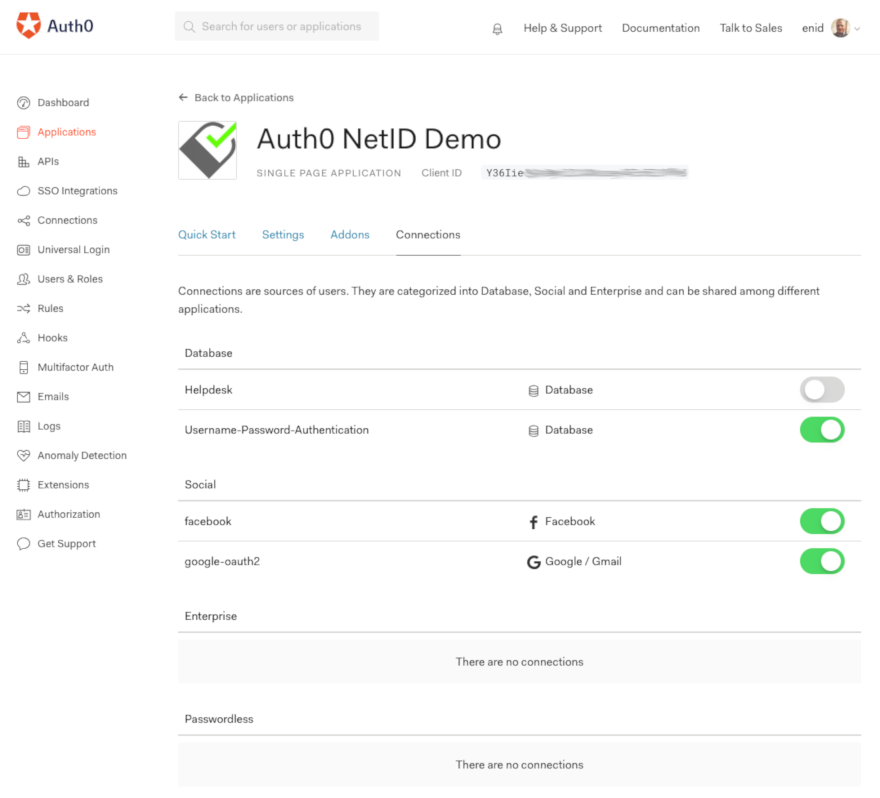Image resolution: width=880 pixels, height=798 pixels.
Task: Click the Users & Roles people icon
Action: (x=24, y=279)
